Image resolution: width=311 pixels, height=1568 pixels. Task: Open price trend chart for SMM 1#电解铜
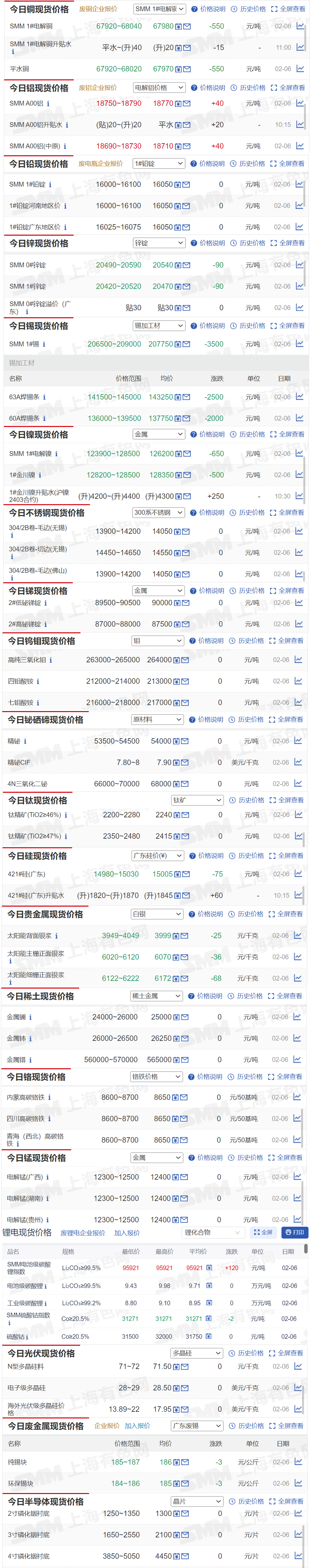coord(300,26)
